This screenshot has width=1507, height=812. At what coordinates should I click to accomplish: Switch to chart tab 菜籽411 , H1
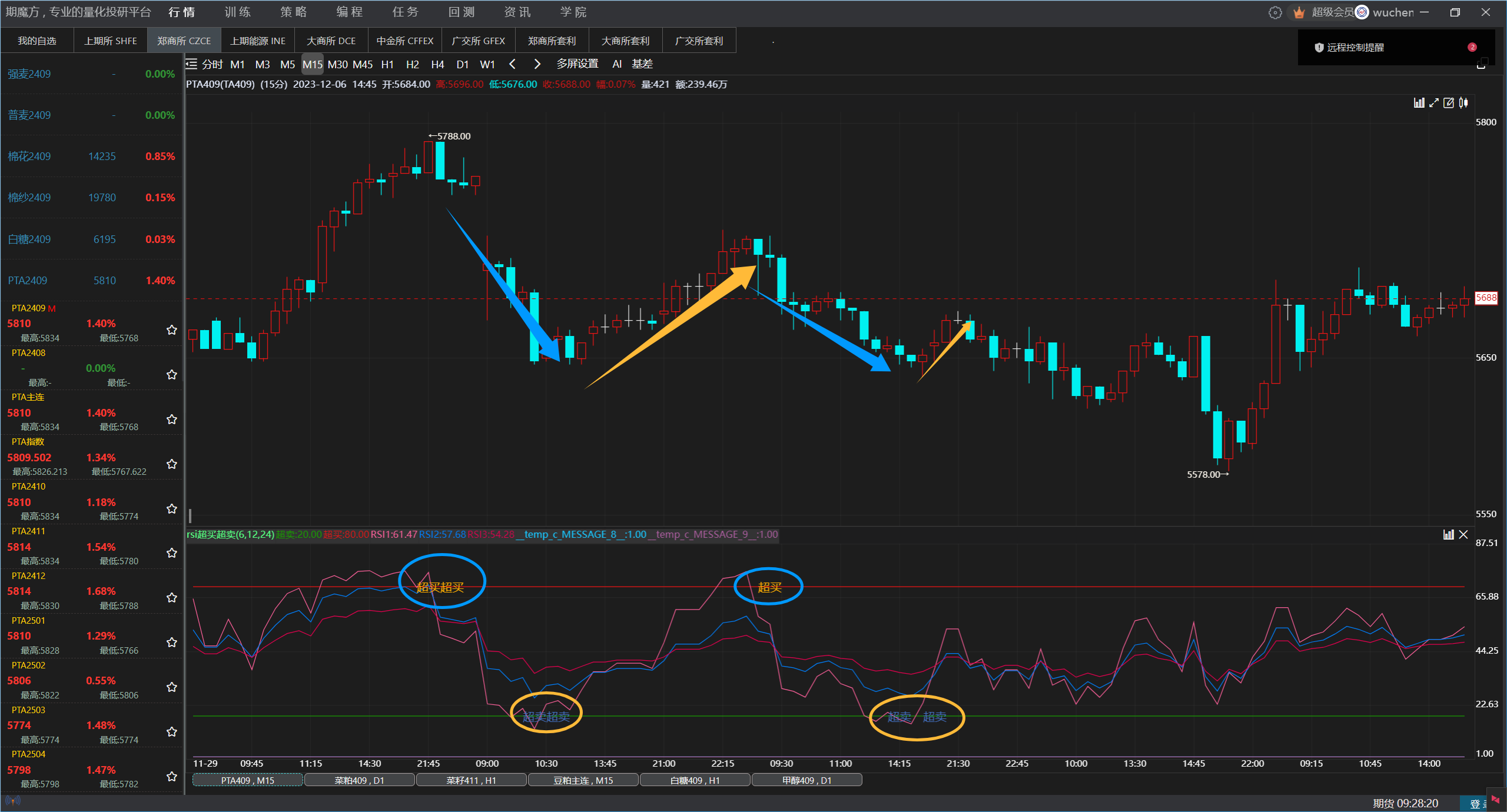point(471,780)
